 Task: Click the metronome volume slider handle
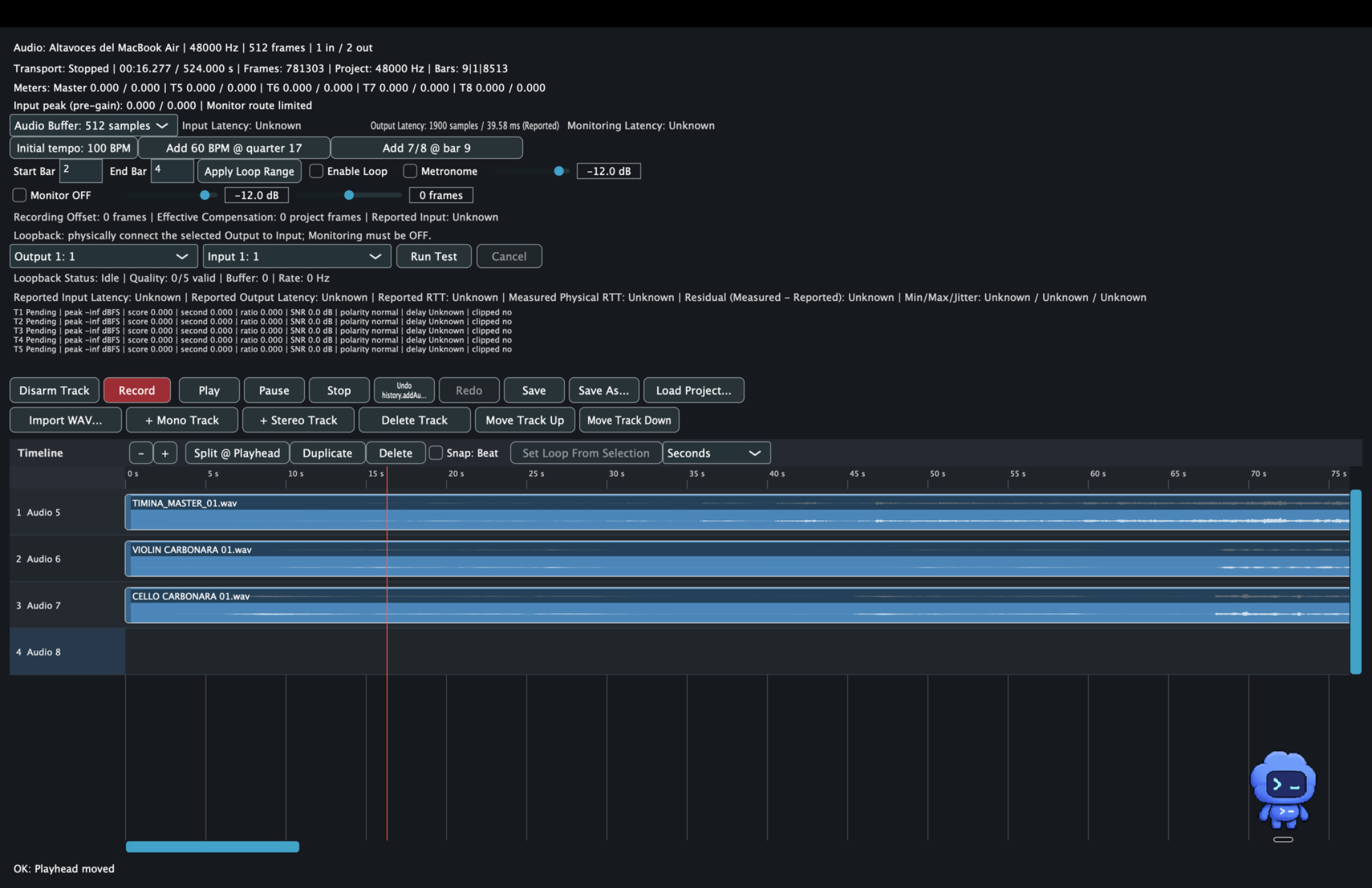pyautogui.click(x=559, y=171)
